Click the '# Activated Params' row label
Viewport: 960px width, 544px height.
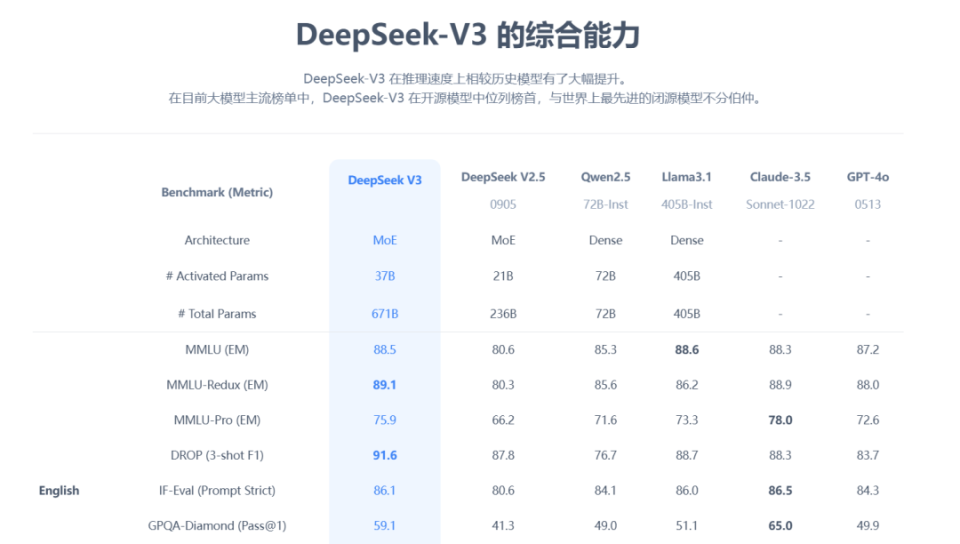point(217,276)
